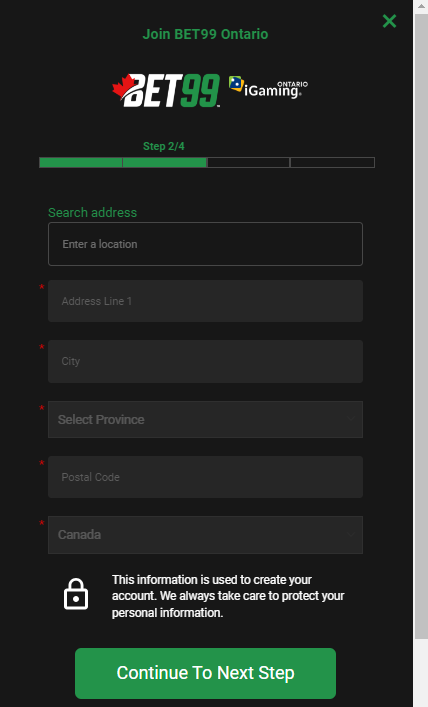Open the Select Province dropdown
This screenshot has width=428, height=707.
point(205,419)
